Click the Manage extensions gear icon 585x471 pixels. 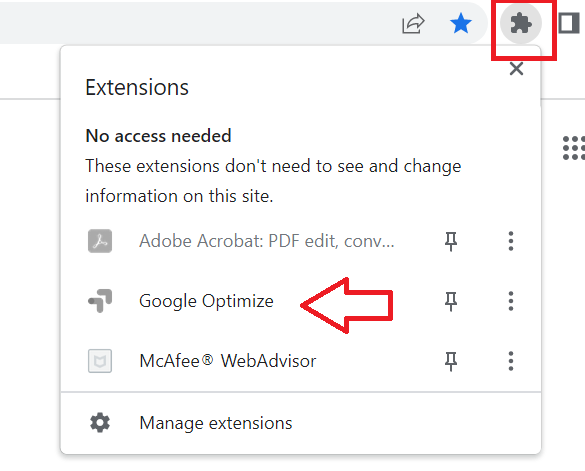(x=100, y=423)
